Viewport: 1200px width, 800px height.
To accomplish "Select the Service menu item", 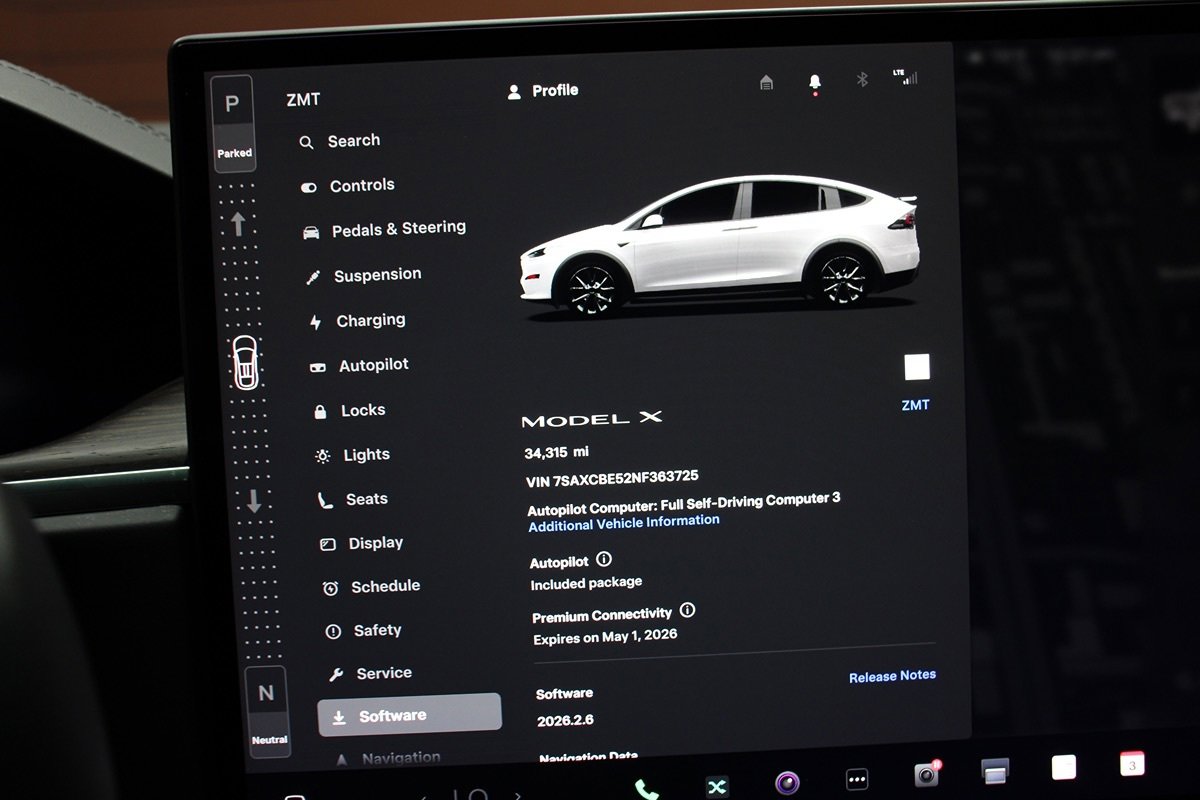I will coord(370,674).
